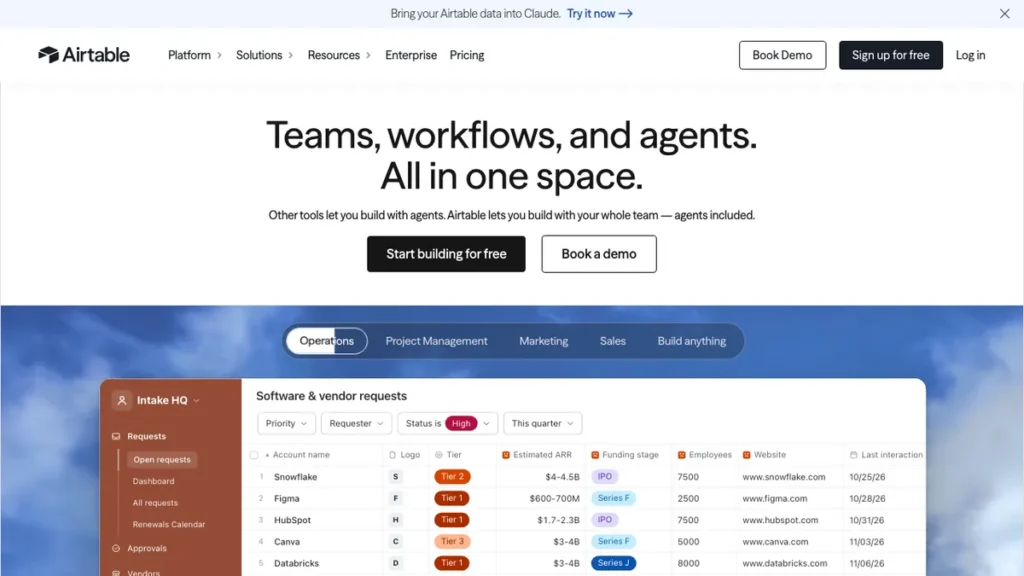Select the Operations tab
This screenshot has width=1024, height=576.
(327, 341)
